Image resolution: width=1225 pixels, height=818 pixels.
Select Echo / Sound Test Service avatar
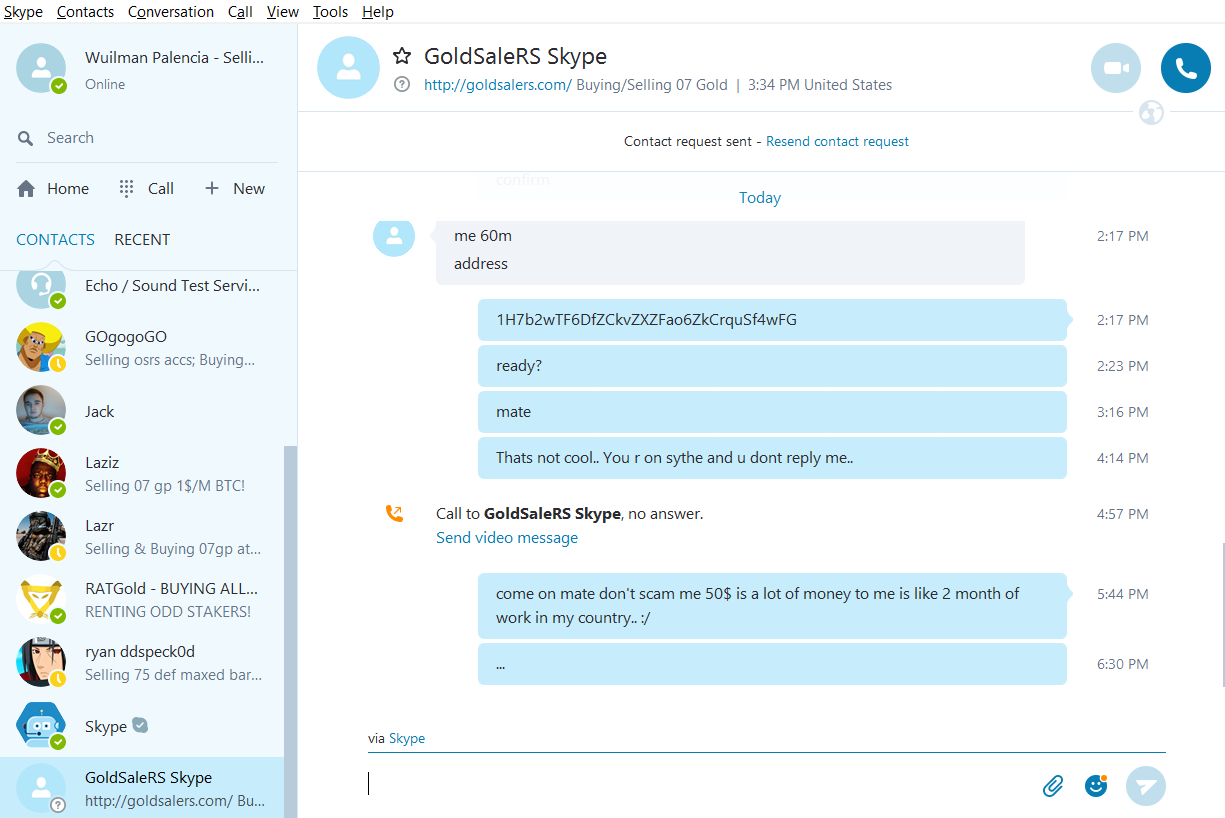41,289
